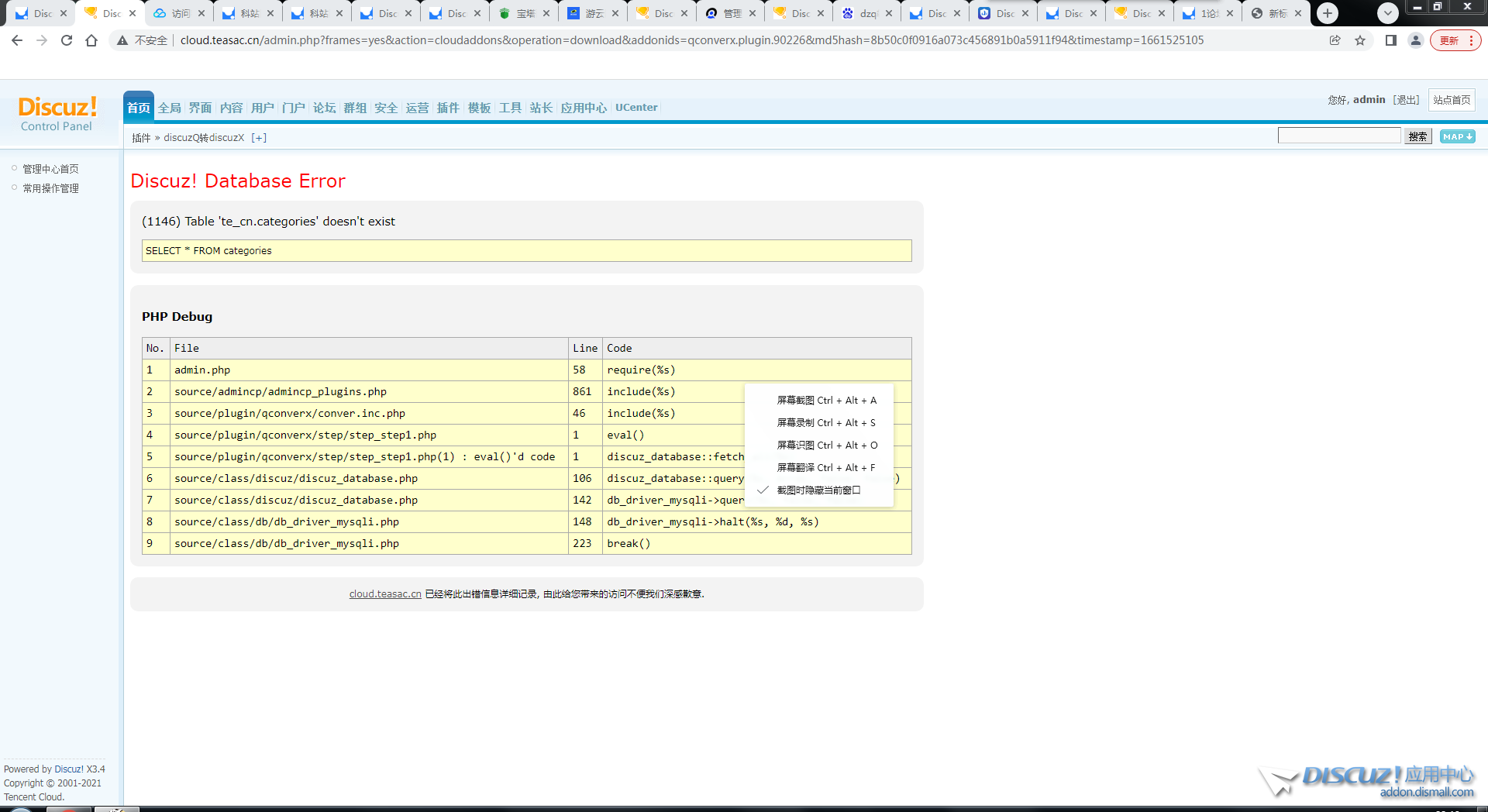Click the Discuz! link in footer
1488x812 pixels.
click(69, 769)
